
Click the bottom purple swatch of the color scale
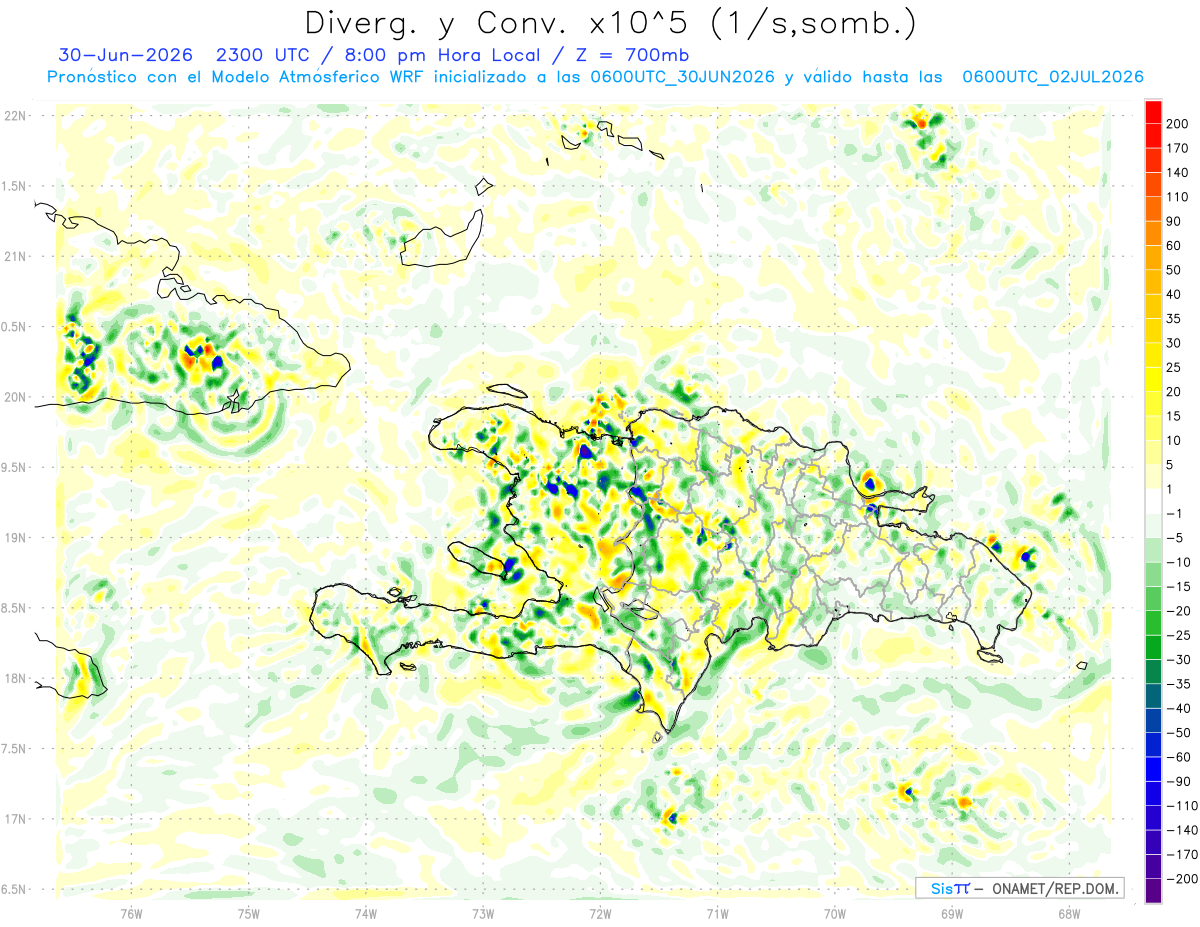click(x=1153, y=891)
